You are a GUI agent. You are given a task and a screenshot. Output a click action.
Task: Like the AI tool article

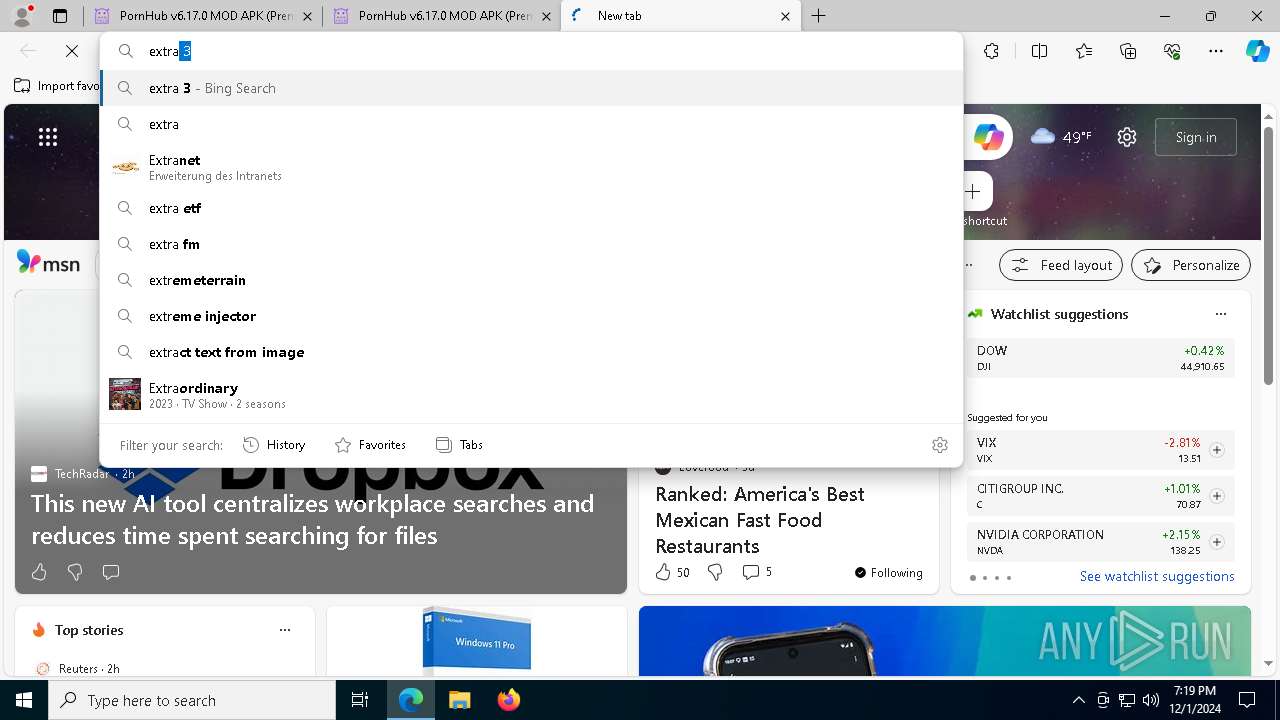pos(39,572)
